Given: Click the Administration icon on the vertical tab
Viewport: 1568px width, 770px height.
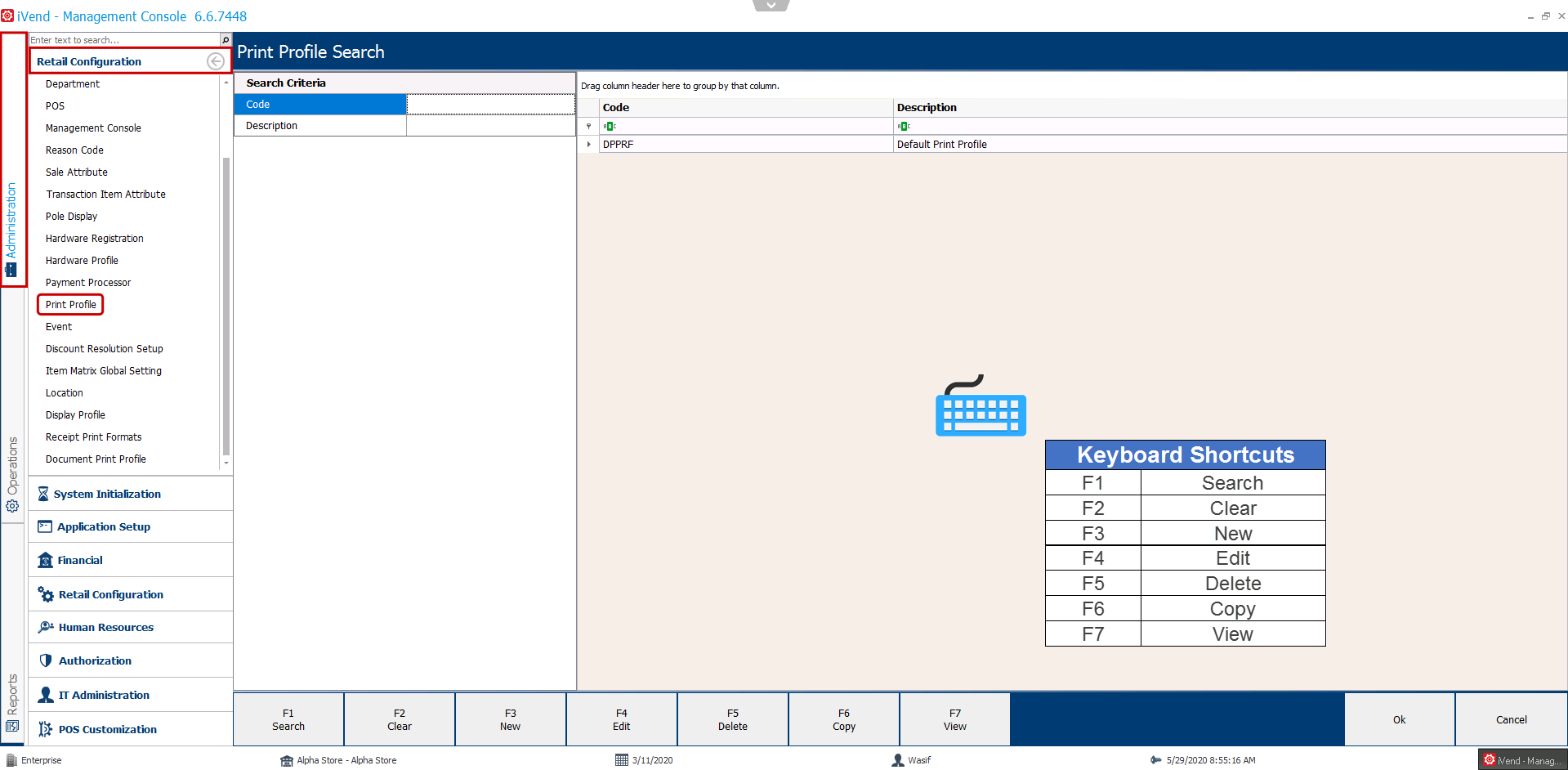Looking at the screenshot, I should pyautogui.click(x=11, y=270).
